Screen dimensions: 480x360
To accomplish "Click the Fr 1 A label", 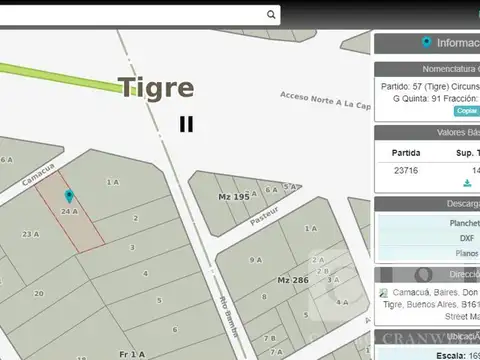I will [x=132, y=354].
